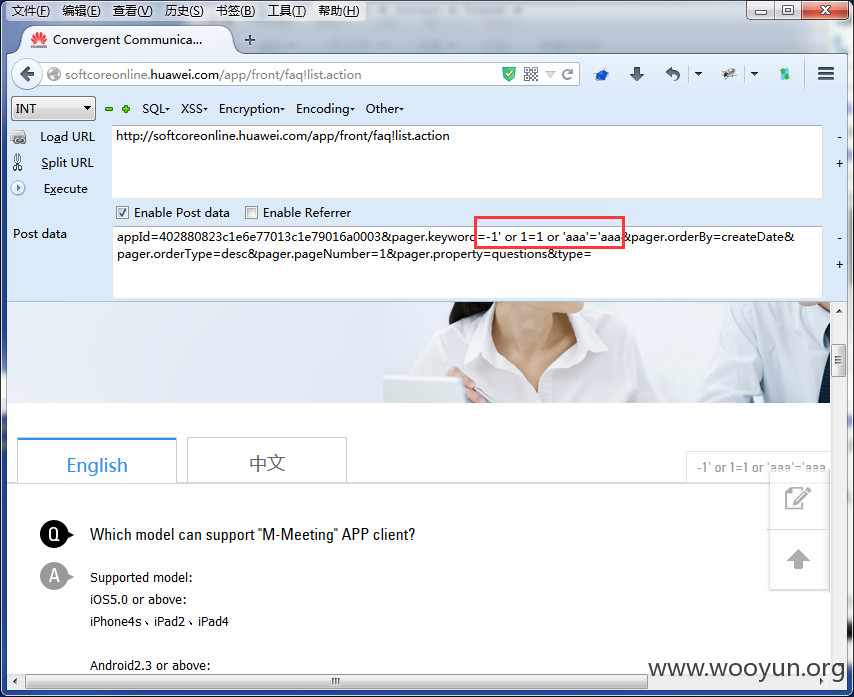Click the vertical scrollbar thumb of the page
The image size is (854, 697).
click(x=839, y=360)
